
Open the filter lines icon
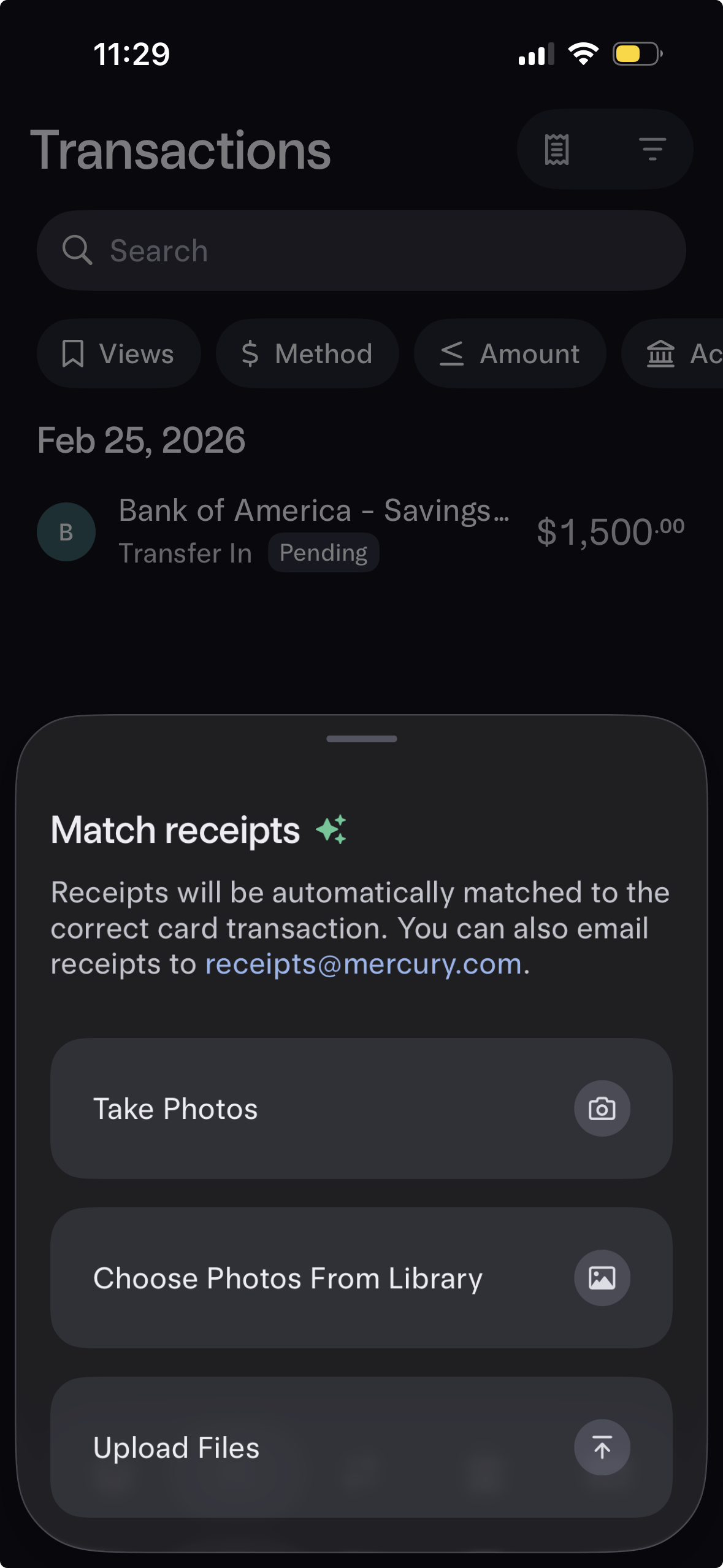click(x=652, y=149)
